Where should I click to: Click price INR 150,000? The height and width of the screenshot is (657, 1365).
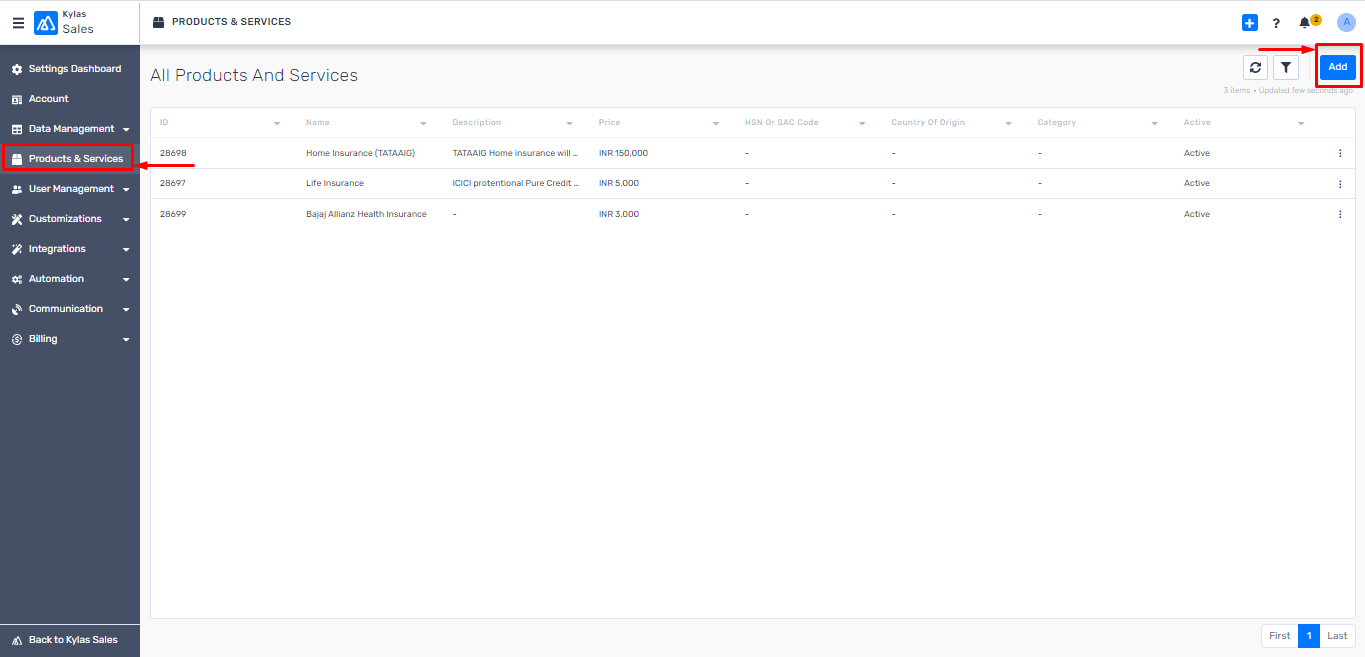(x=623, y=153)
